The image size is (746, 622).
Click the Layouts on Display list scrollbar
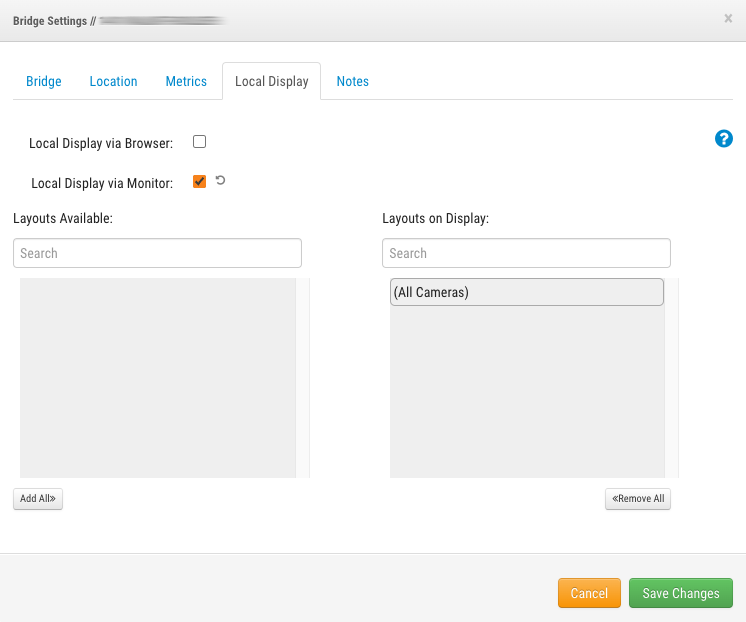(672, 378)
